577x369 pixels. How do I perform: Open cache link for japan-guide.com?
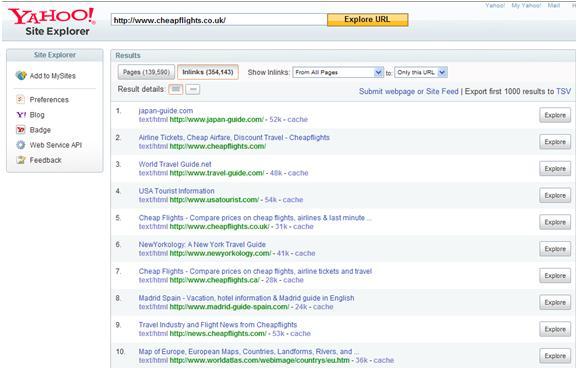[x=297, y=119]
